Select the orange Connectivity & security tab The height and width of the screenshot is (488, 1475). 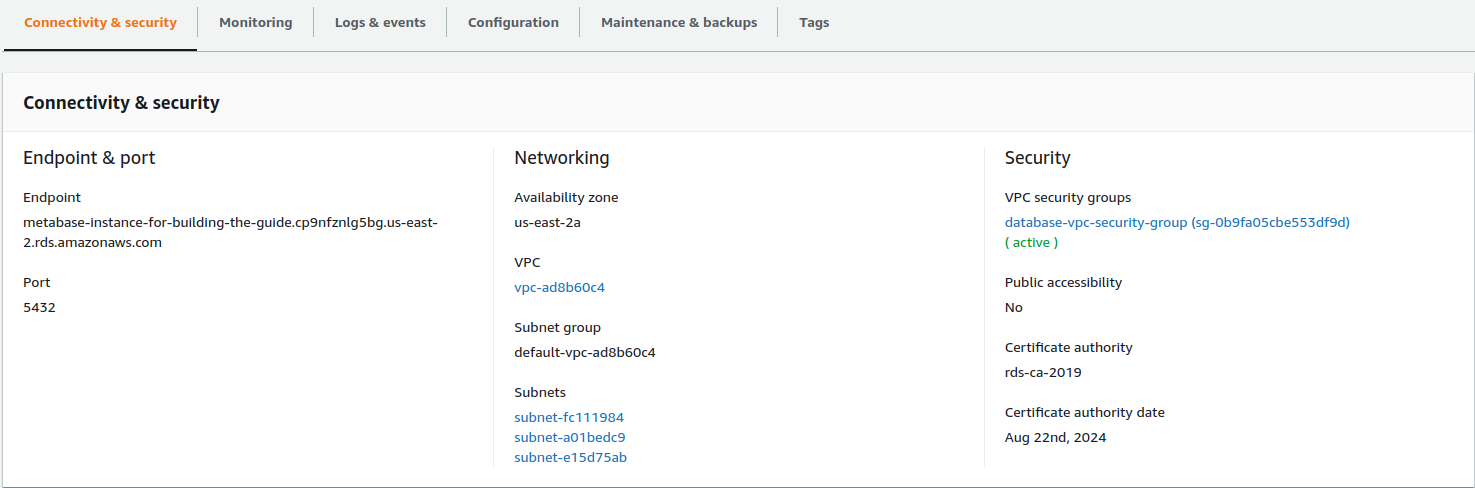point(100,22)
